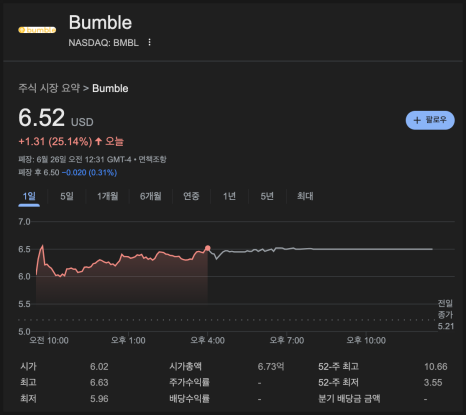Click the 팔로우 follow button
The height and width of the screenshot is (415, 466).
[x=430, y=120]
